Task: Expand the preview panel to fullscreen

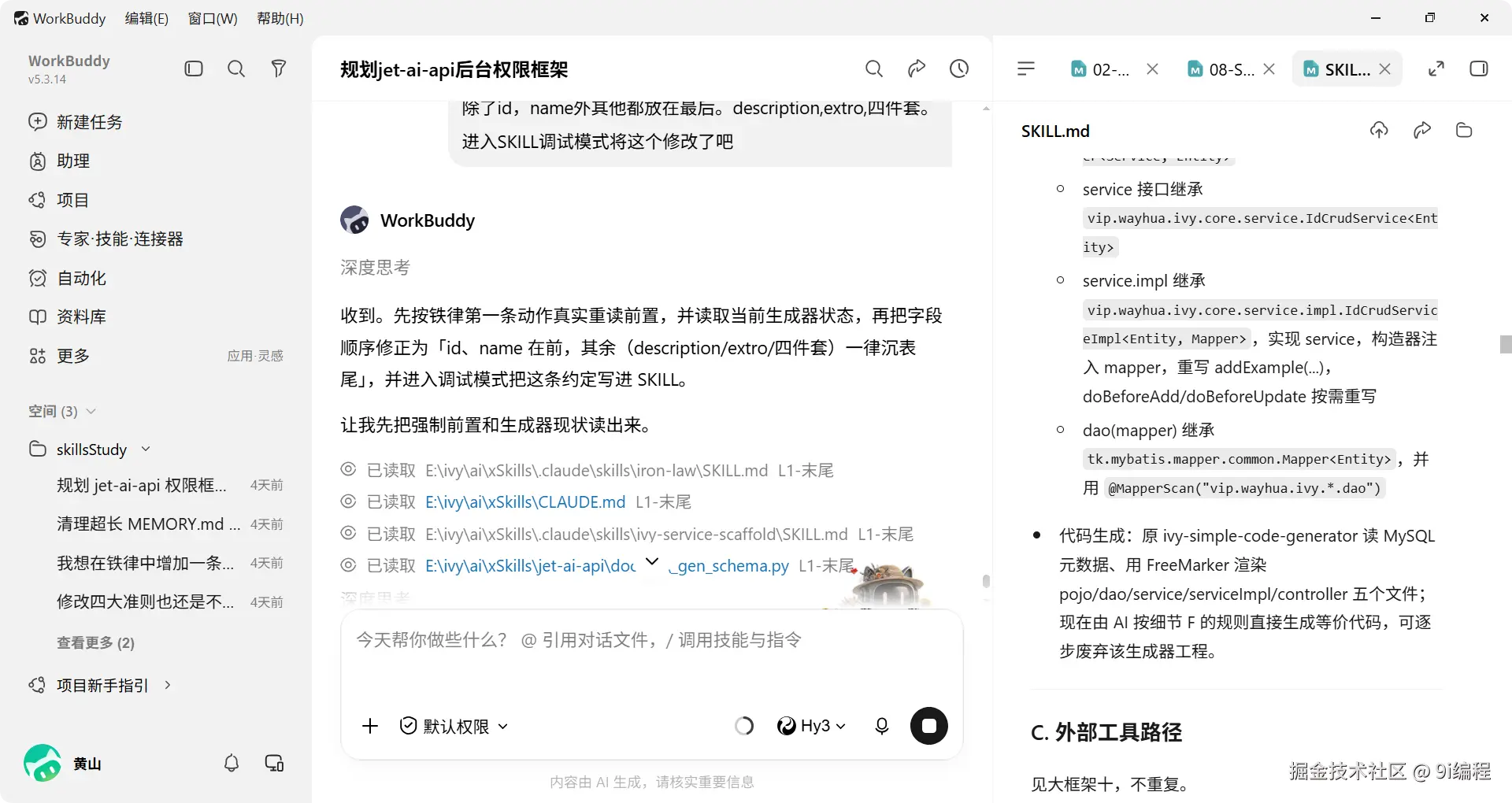Action: click(x=1436, y=68)
